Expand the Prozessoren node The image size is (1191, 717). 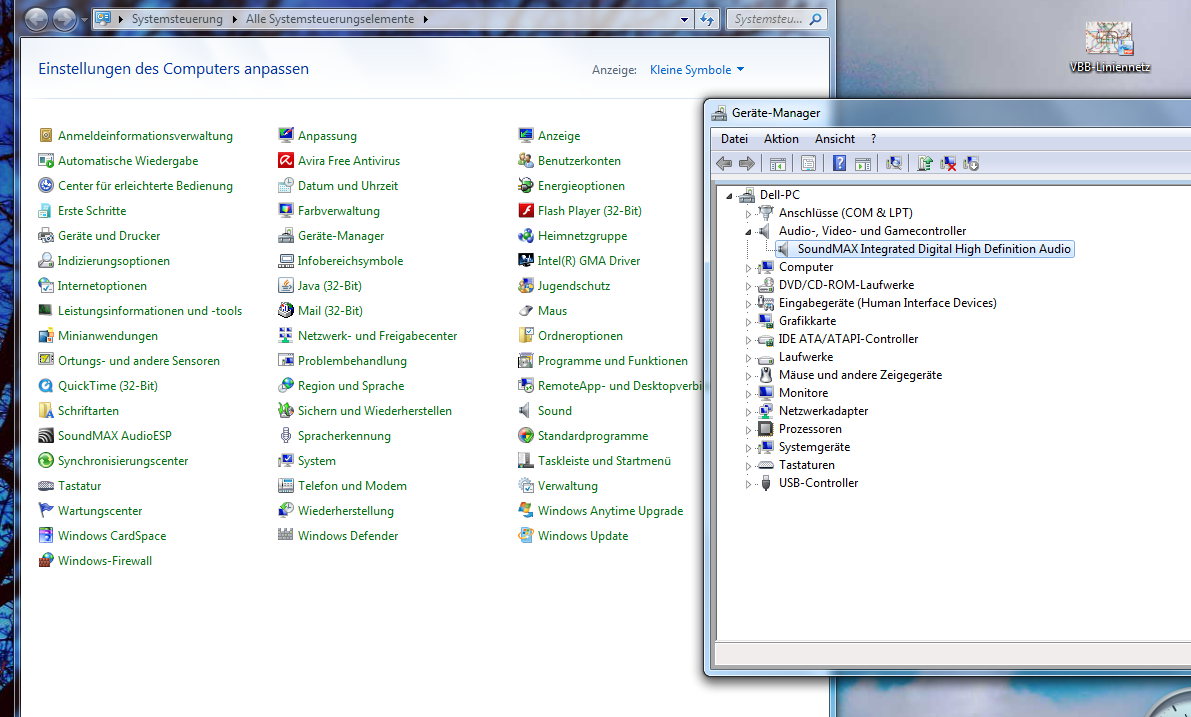pyautogui.click(x=748, y=430)
